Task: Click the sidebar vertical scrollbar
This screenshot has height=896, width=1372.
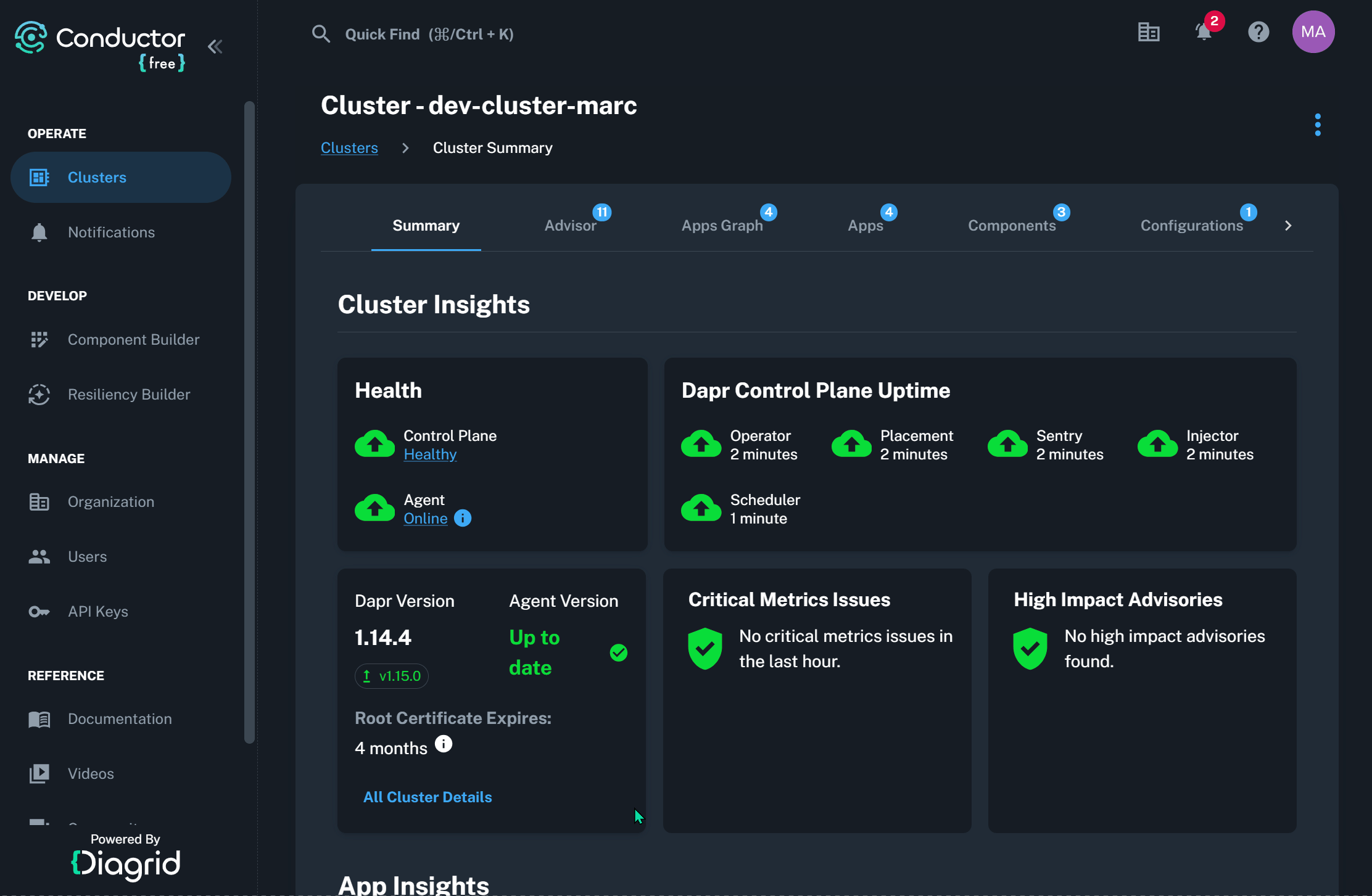Action: [x=249, y=422]
